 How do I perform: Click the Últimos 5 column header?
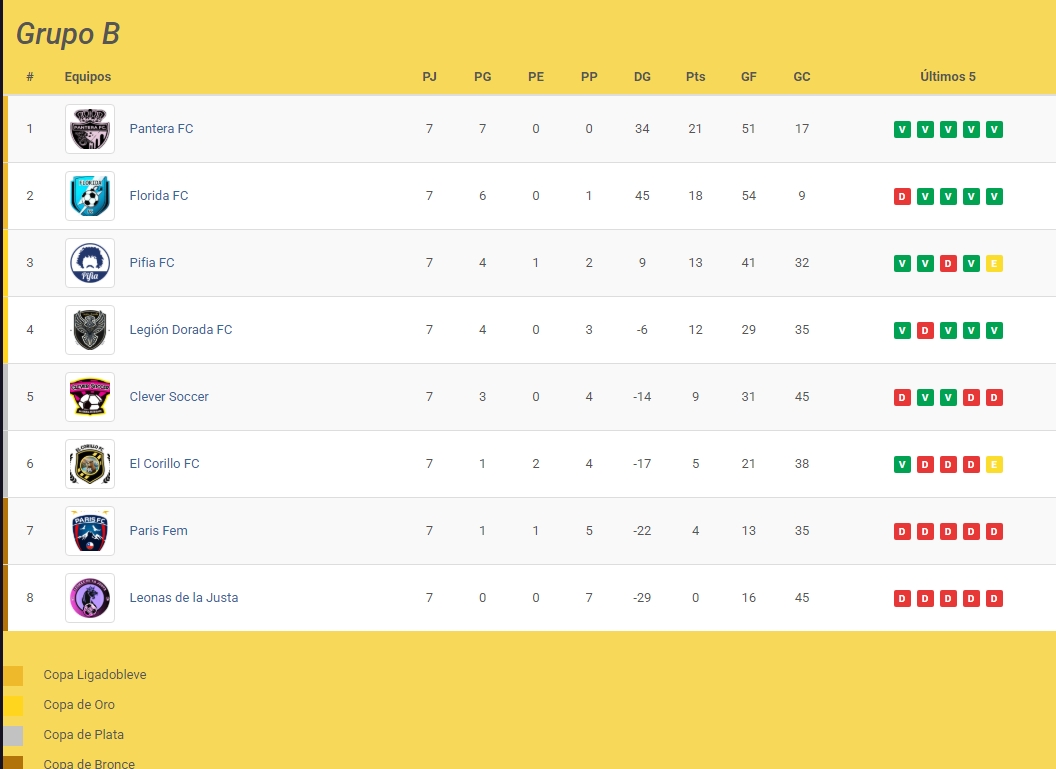[x=947, y=77]
